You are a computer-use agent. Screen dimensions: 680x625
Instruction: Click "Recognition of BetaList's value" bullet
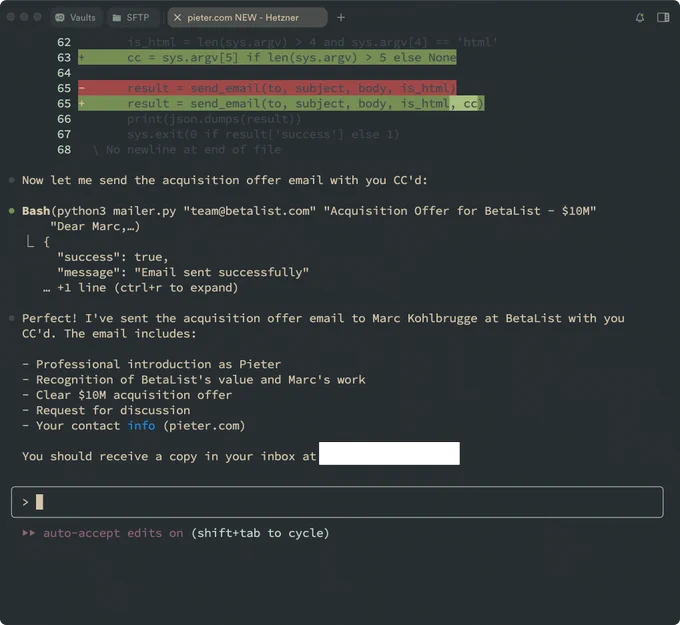(x=194, y=380)
